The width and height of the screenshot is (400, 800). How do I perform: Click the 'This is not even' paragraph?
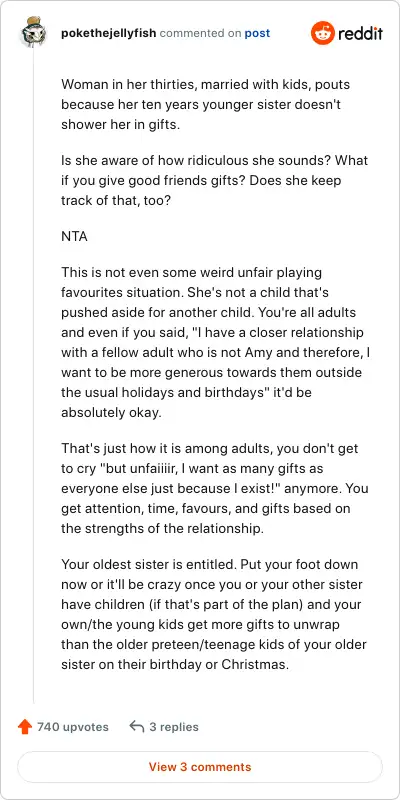(215, 342)
